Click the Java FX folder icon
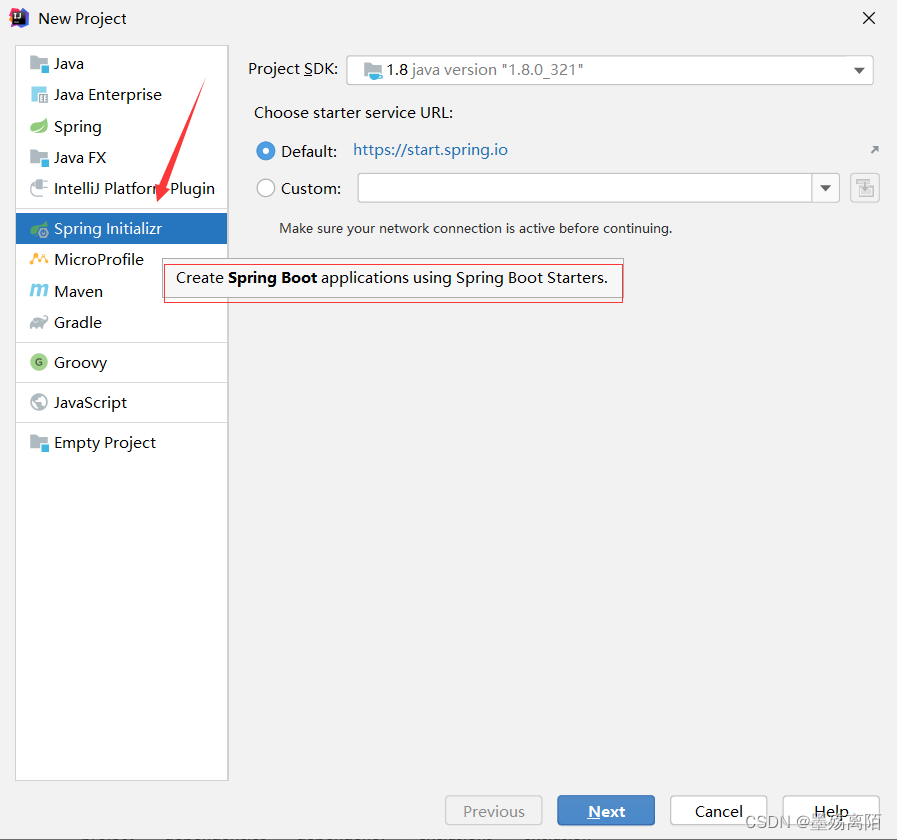Image resolution: width=897 pixels, height=840 pixels. [39, 157]
